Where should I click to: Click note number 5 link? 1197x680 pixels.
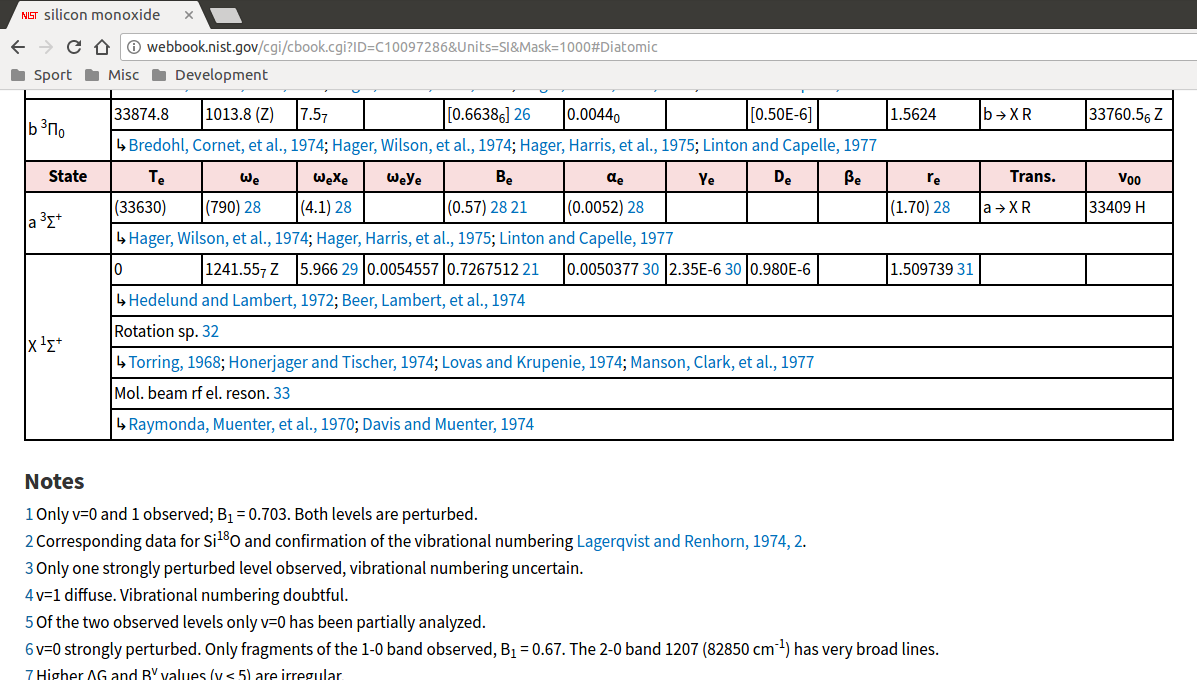tap(29, 623)
